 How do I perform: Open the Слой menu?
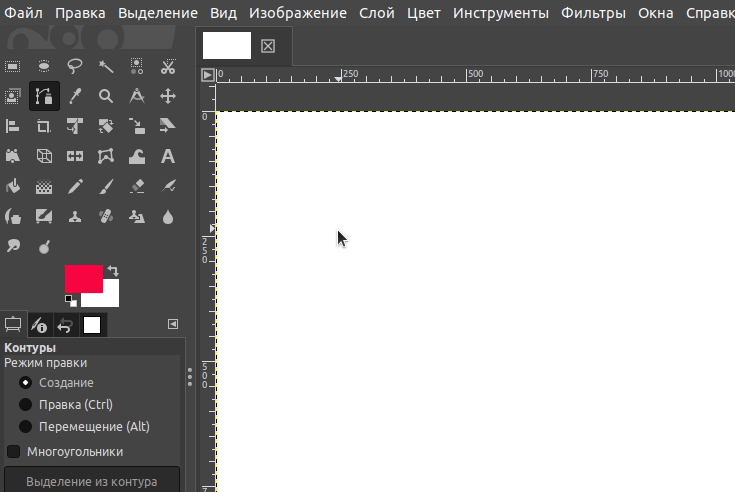(x=377, y=13)
